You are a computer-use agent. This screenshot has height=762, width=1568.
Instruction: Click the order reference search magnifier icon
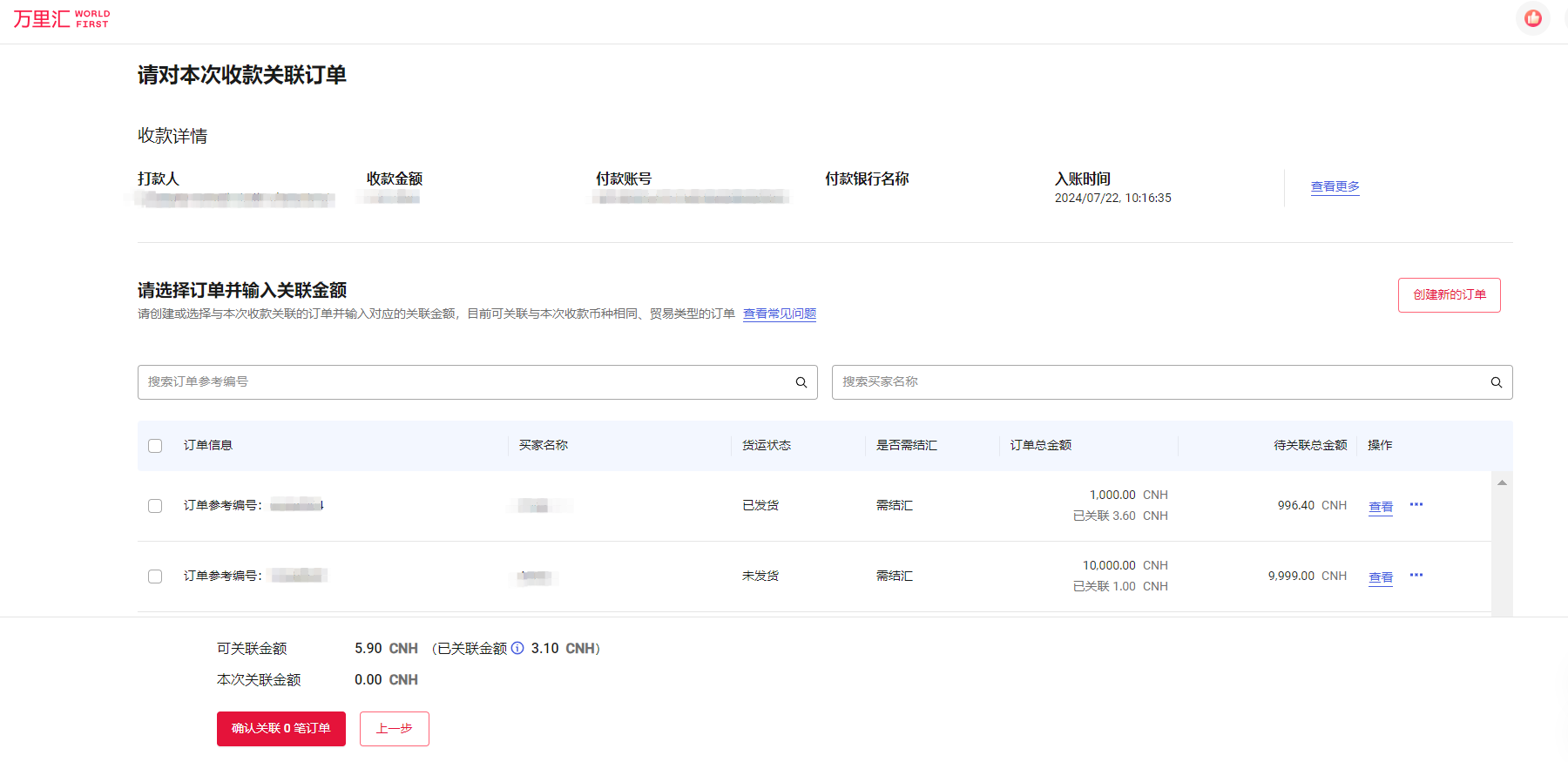[x=801, y=382]
